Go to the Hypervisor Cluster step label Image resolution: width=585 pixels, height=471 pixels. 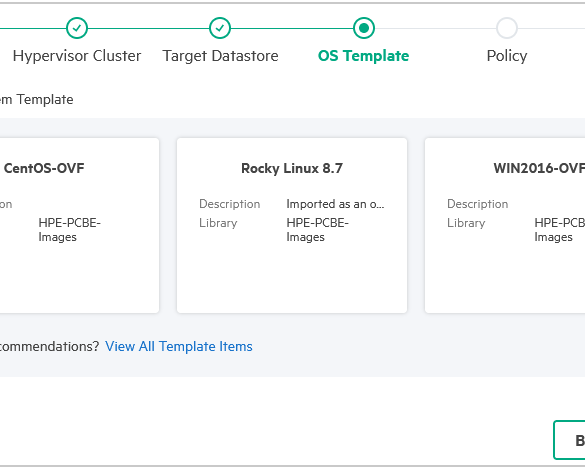(77, 56)
